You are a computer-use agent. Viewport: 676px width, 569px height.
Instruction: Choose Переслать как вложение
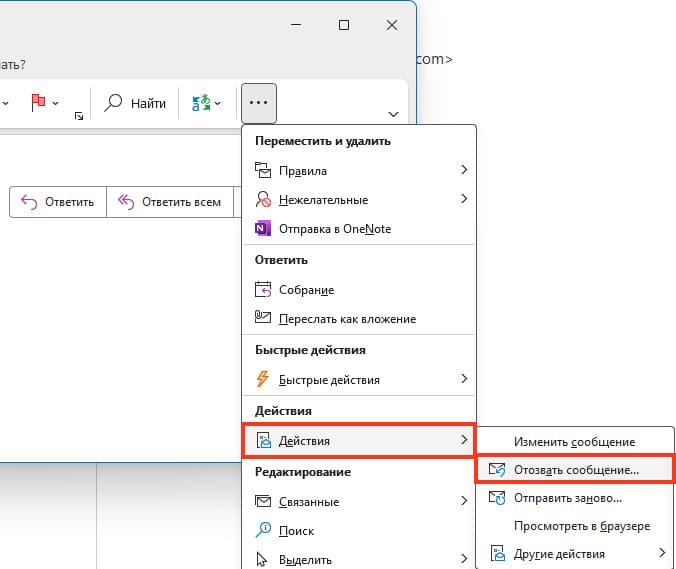point(359,319)
